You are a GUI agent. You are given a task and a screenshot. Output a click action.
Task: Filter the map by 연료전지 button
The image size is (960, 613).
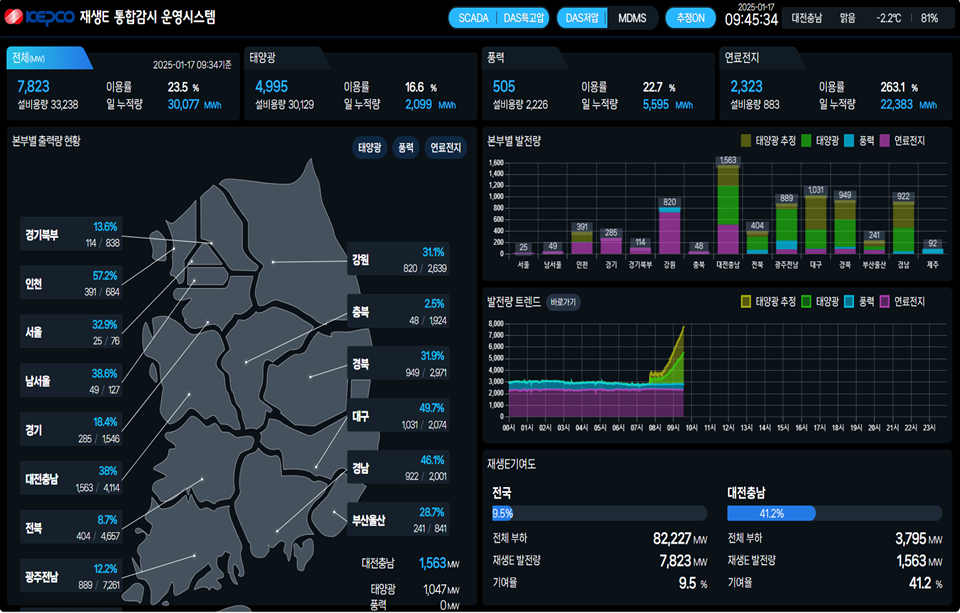click(x=445, y=148)
